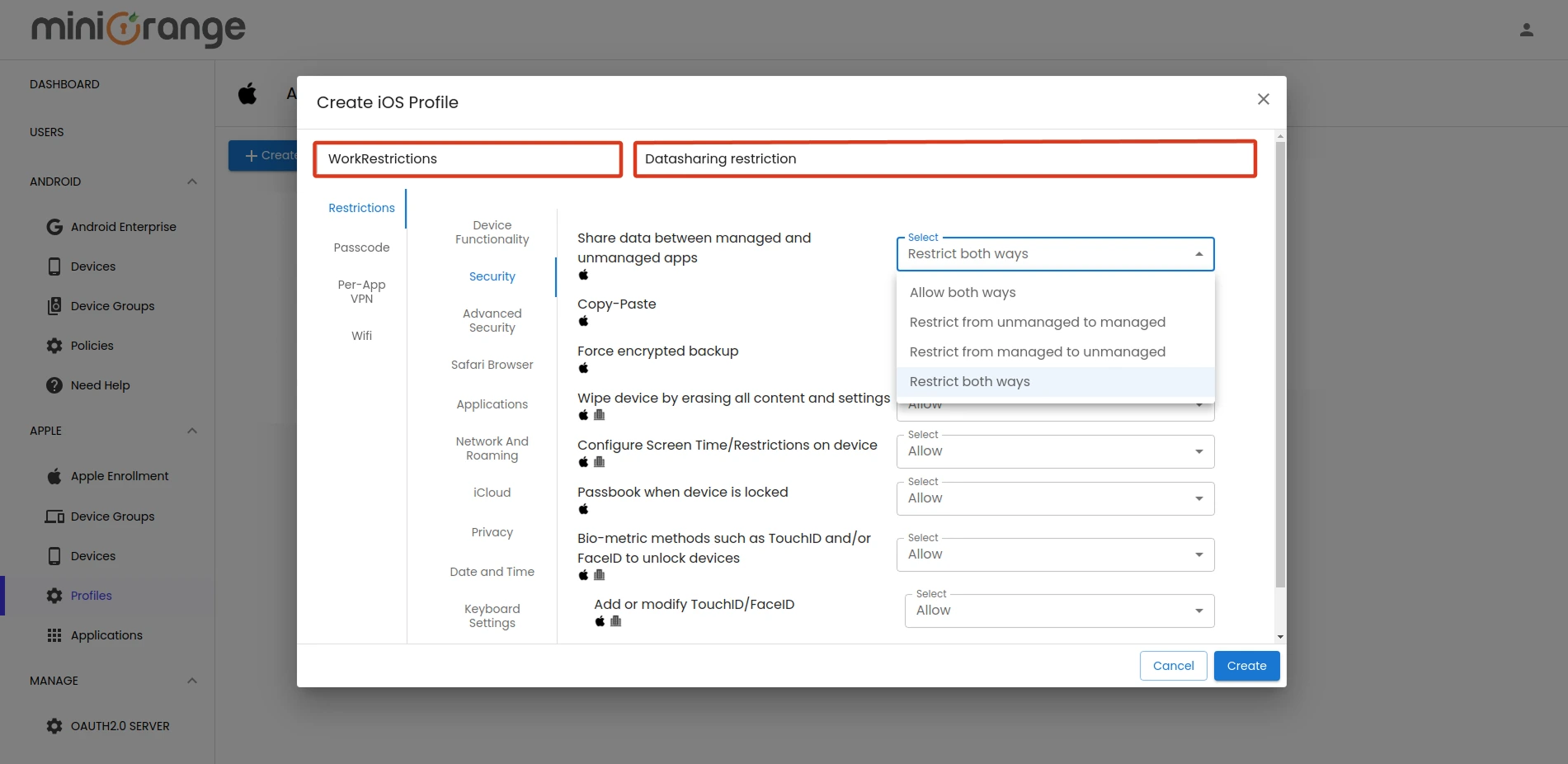Open the Profiles section in sidebar
This screenshot has height=764, width=1568.
click(x=91, y=595)
